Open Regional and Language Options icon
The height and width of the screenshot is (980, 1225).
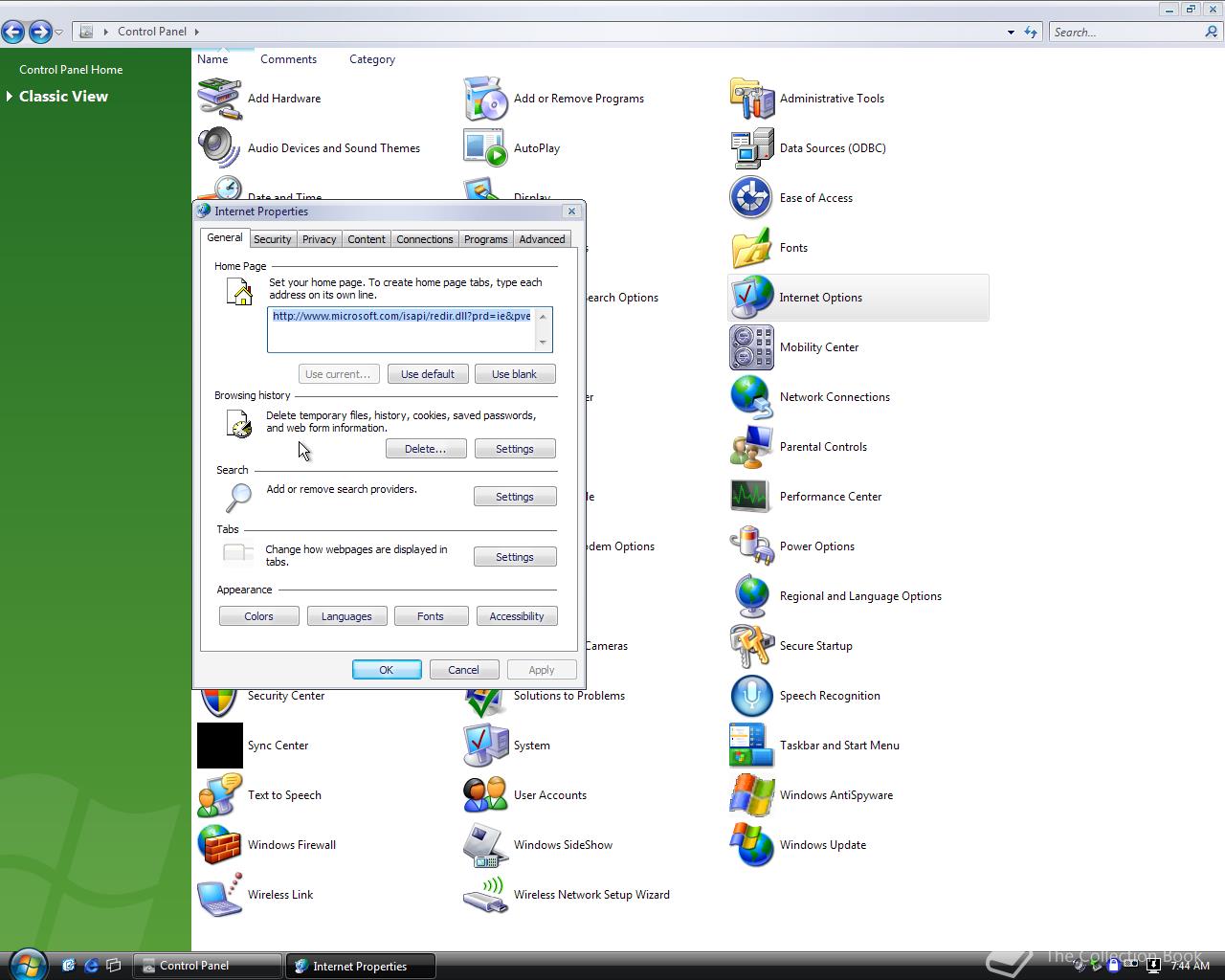(x=751, y=596)
